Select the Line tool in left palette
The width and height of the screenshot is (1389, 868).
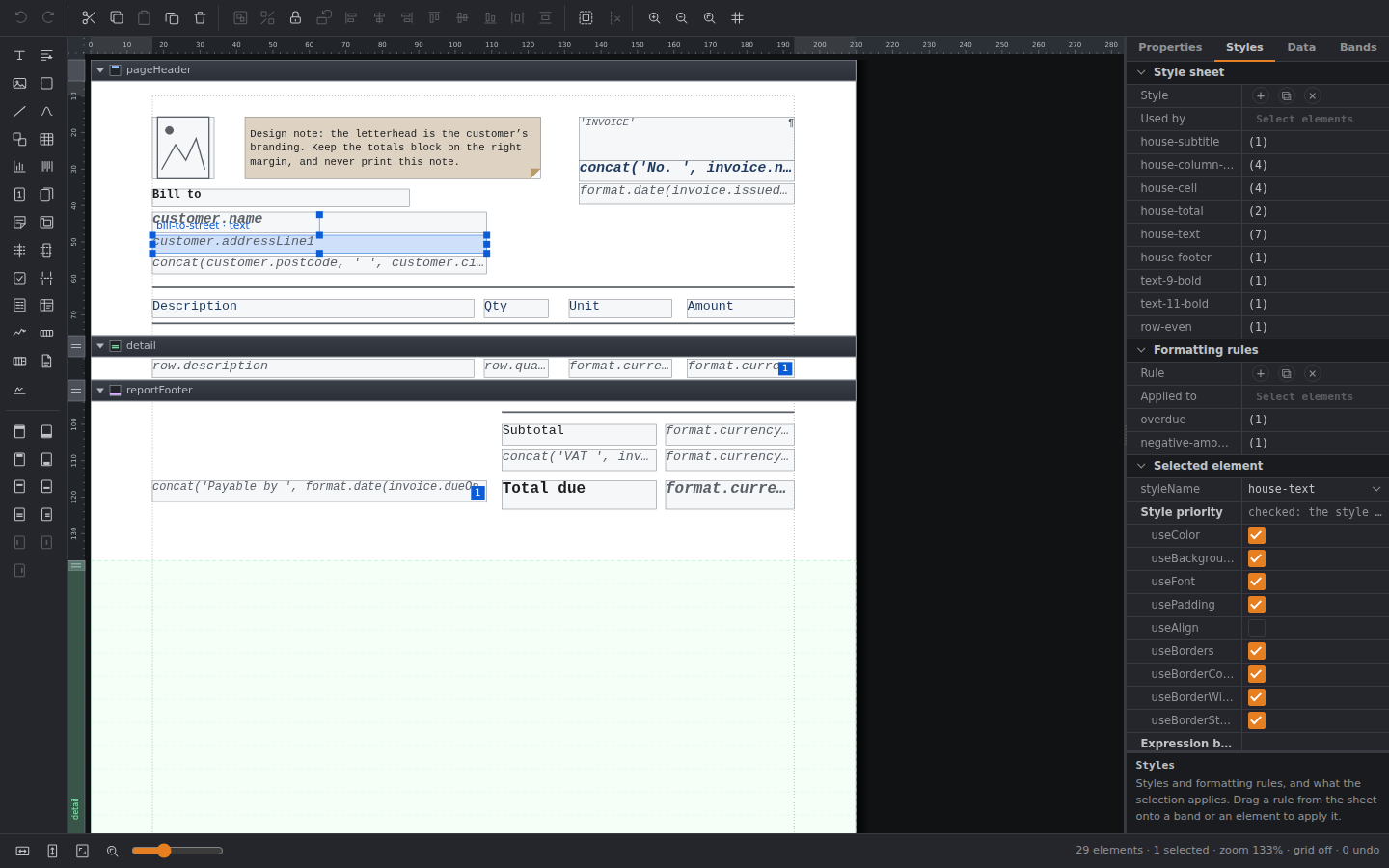point(19,111)
